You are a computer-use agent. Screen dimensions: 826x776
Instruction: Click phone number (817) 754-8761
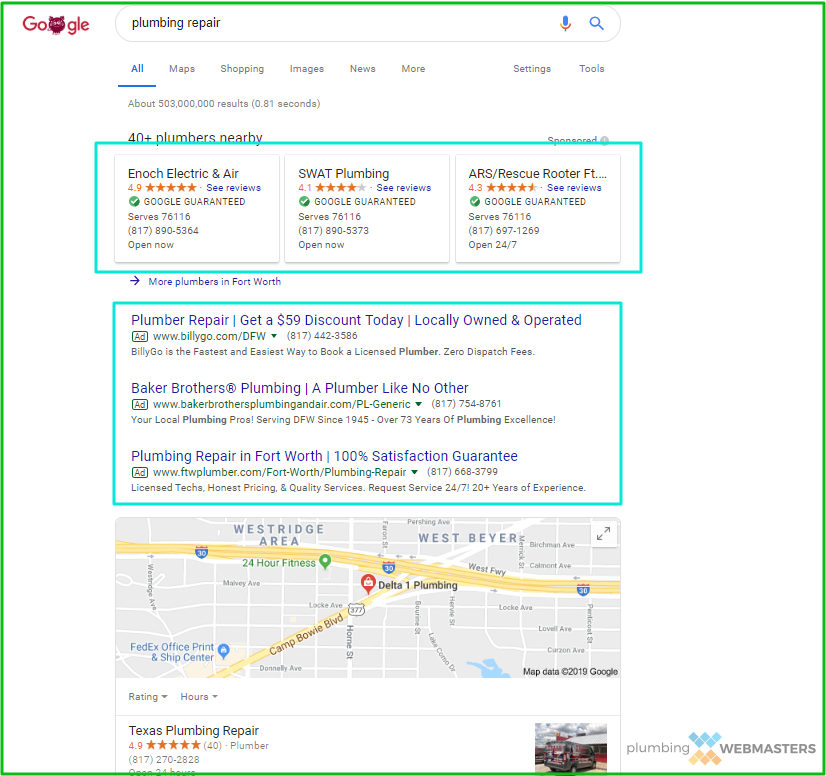(x=466, y=404)
